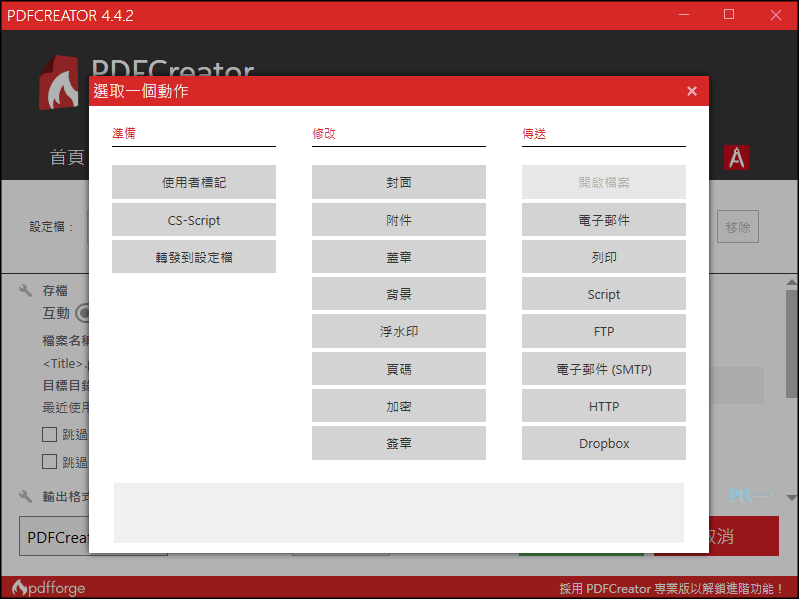Select the 頁碼 page number action

click(x=398, y=369)
